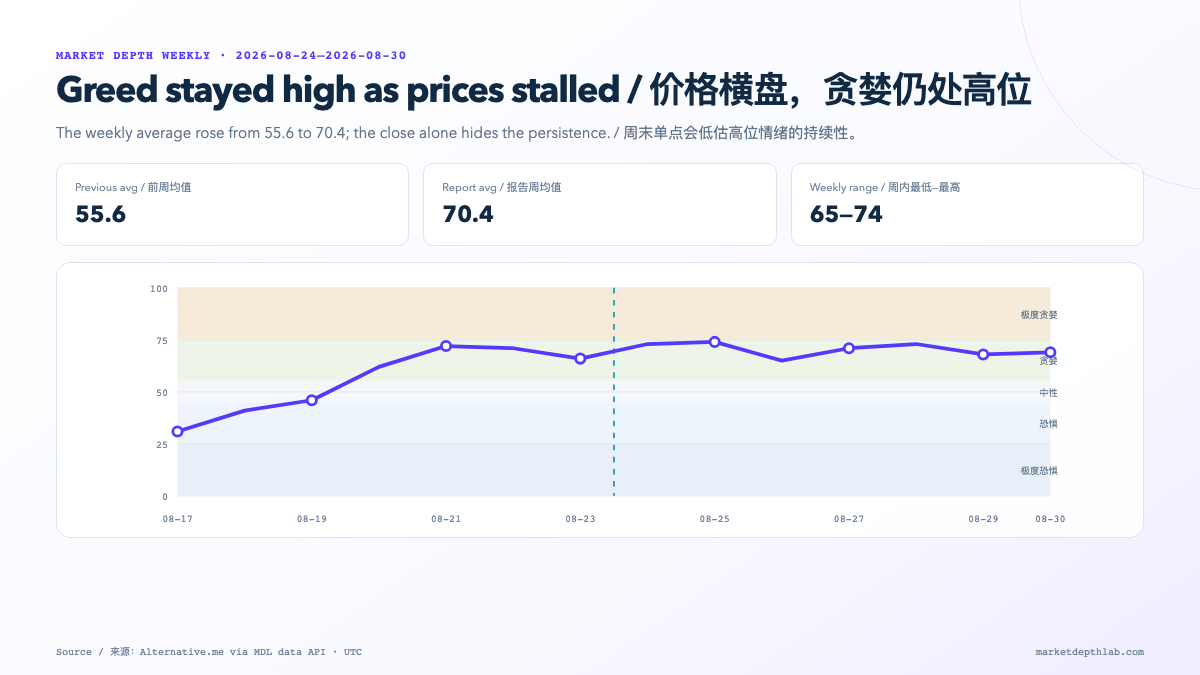Click the 70.4 value

click(468, 214)
